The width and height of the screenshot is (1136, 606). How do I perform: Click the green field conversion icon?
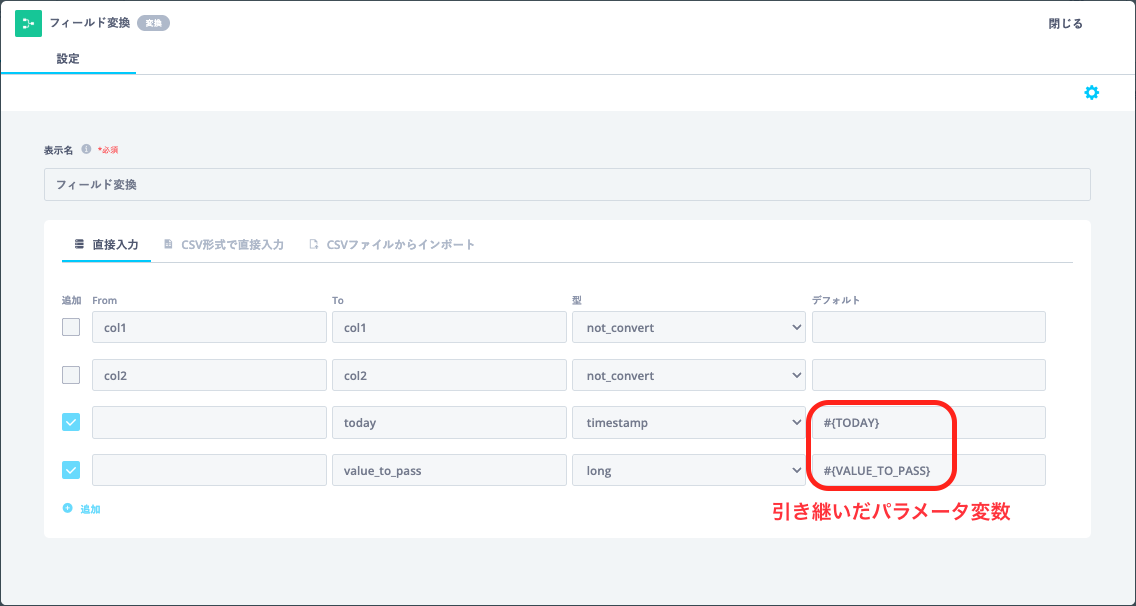pos(28,23)
